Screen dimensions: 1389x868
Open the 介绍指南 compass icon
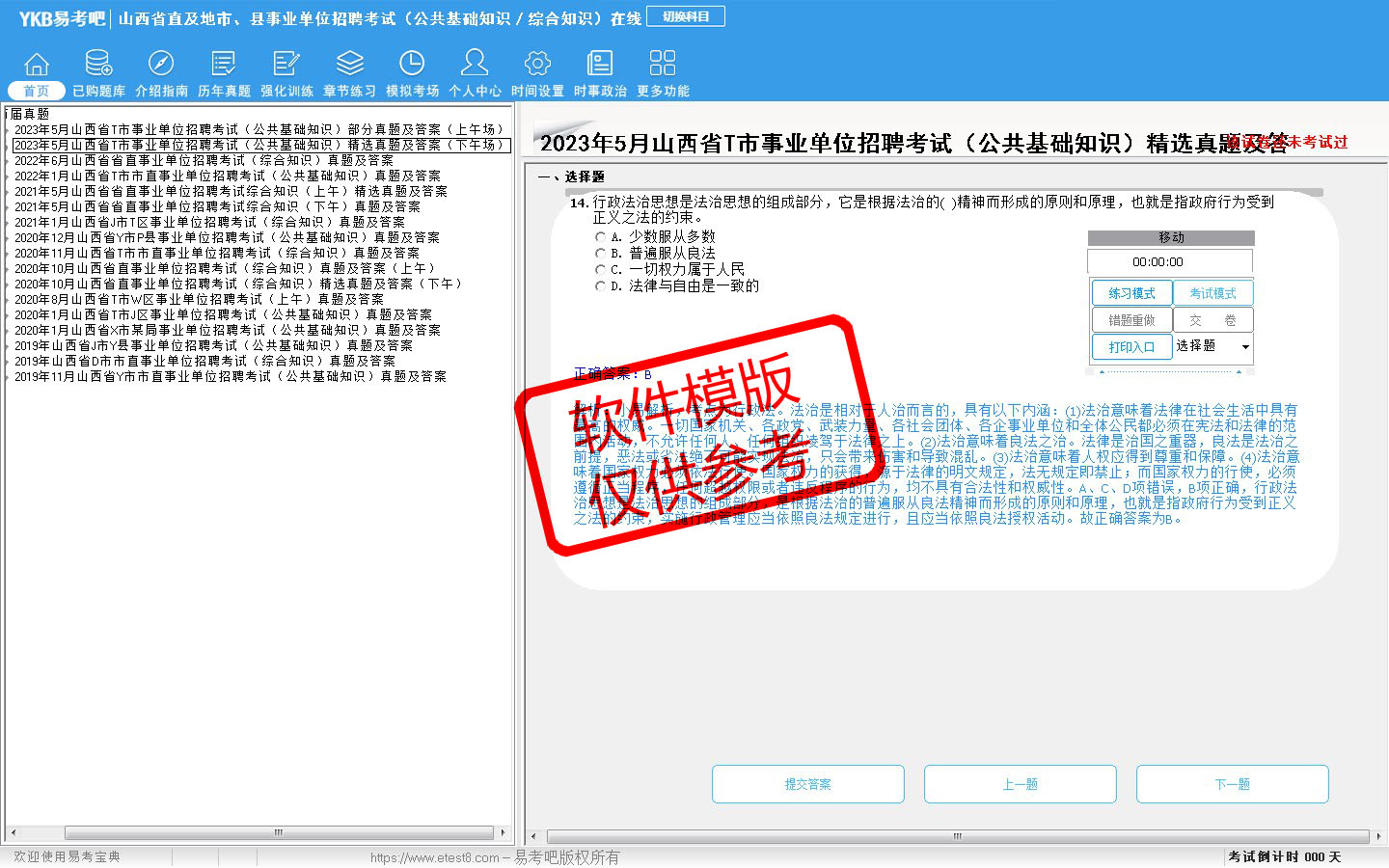[x=161, y=73]
